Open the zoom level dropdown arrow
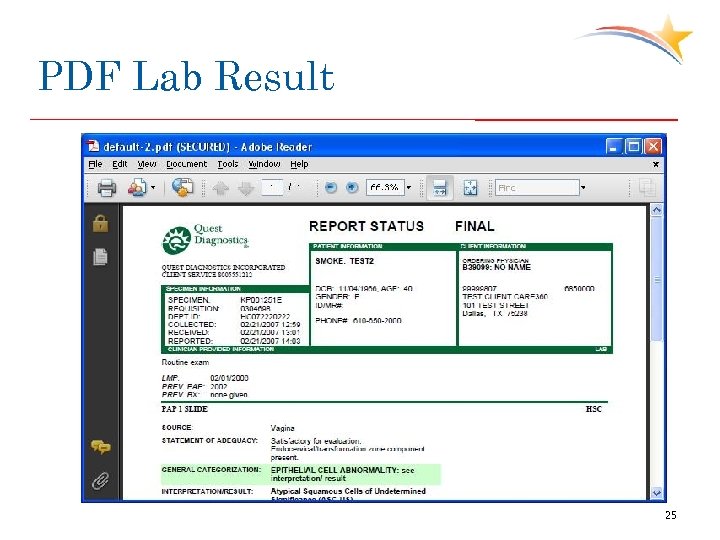Image resolution: width=720 pixels, height=540 pixels. [x=409, y=188]
